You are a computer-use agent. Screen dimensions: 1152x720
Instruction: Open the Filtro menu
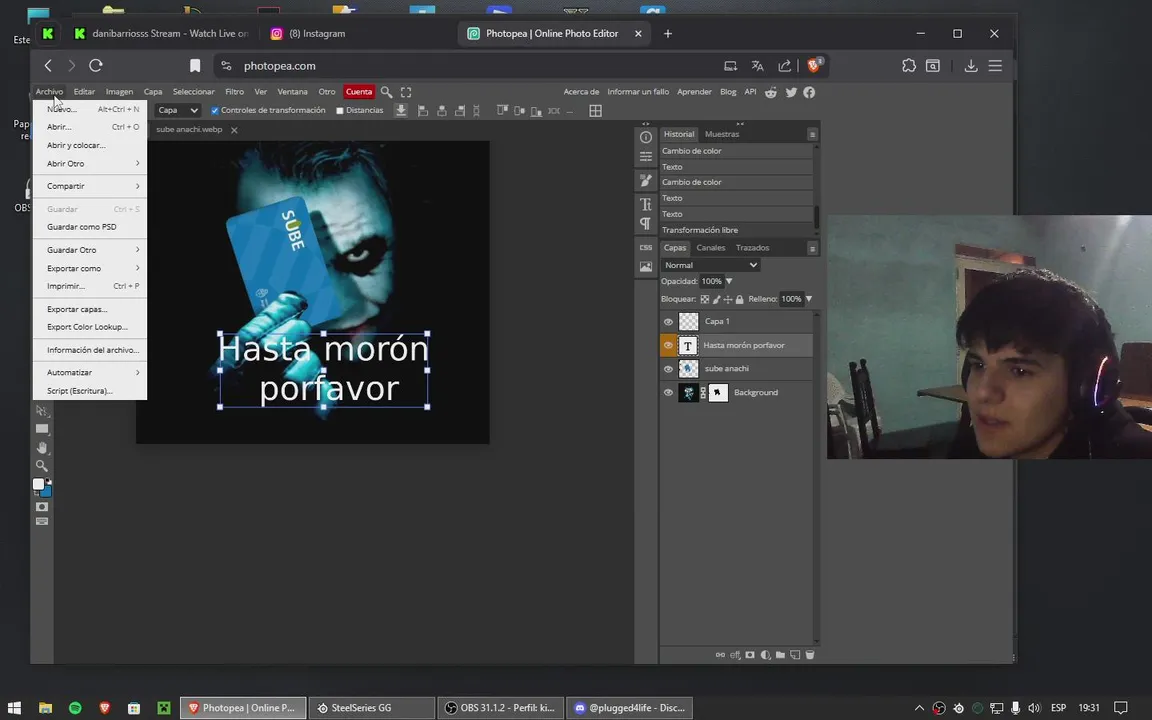coord(234,92)
